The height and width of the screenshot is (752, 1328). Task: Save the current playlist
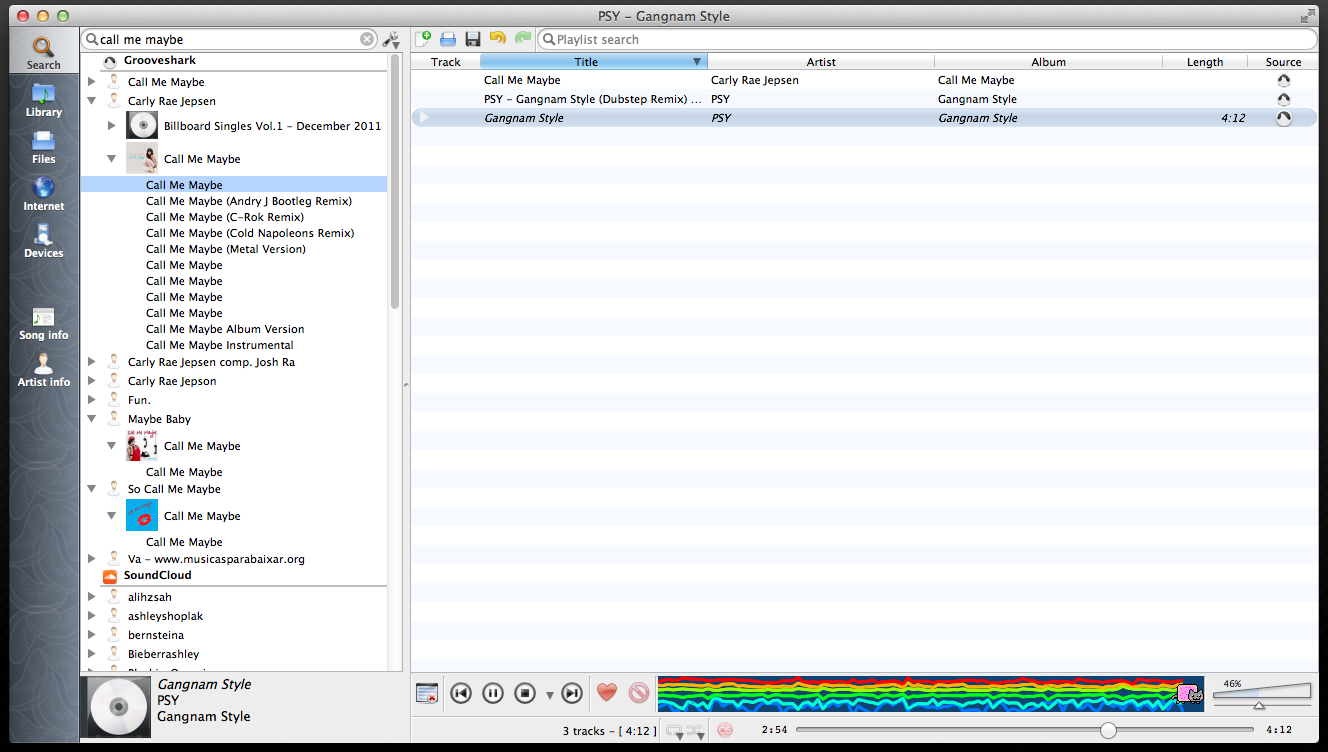point(472,38)
